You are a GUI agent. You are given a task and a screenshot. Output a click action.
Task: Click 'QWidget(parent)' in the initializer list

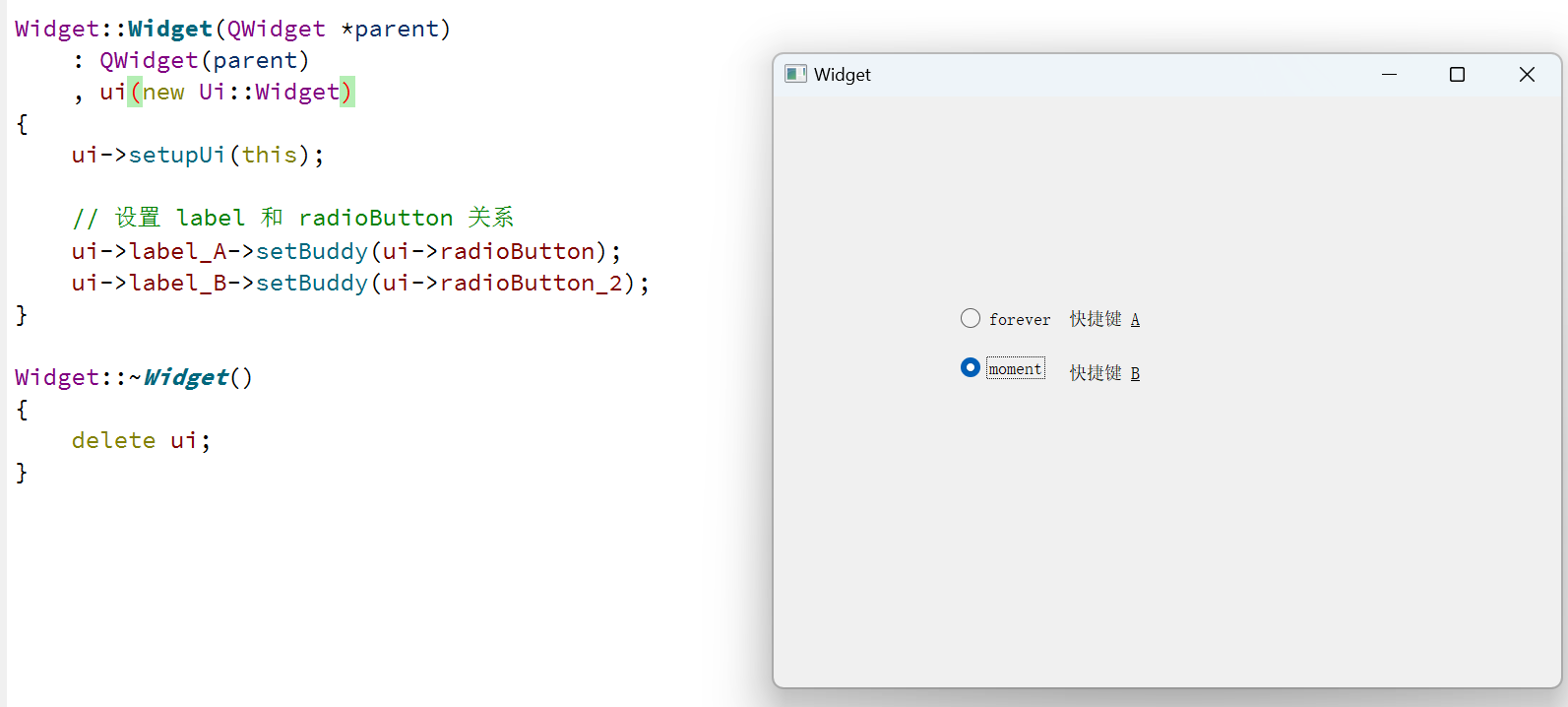click(x=205, y=60)
